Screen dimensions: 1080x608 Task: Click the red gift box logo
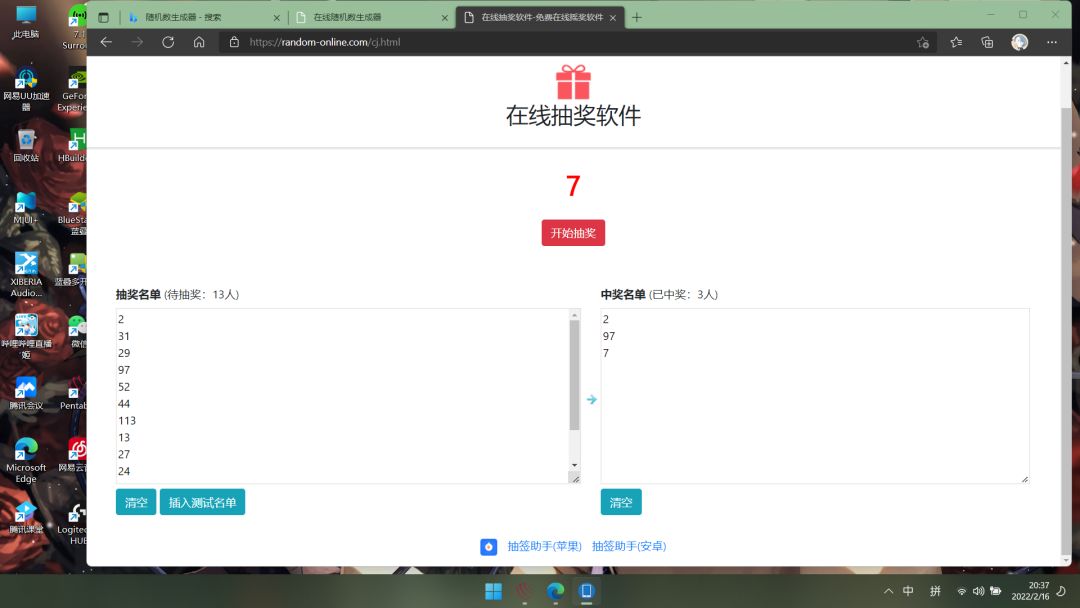click(573, 82)
